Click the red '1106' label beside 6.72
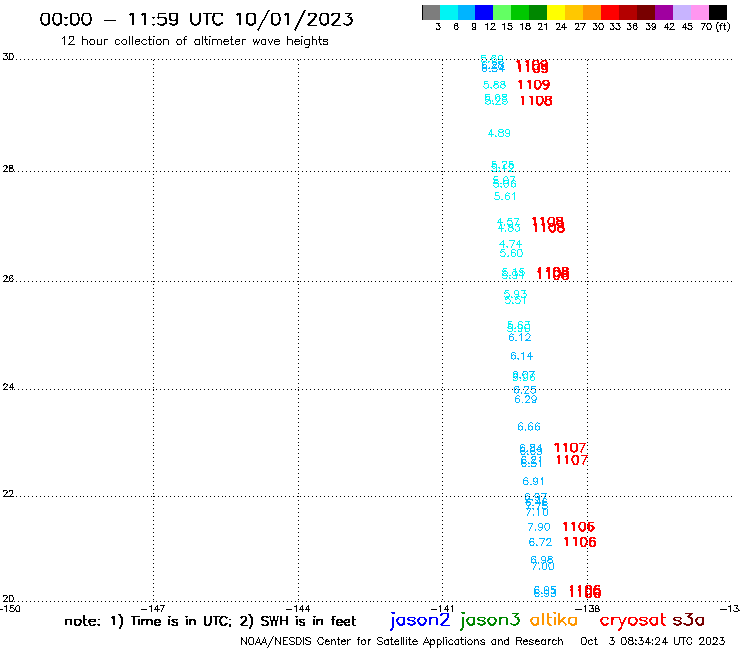 pyautogui.click(x=580, y=541)
